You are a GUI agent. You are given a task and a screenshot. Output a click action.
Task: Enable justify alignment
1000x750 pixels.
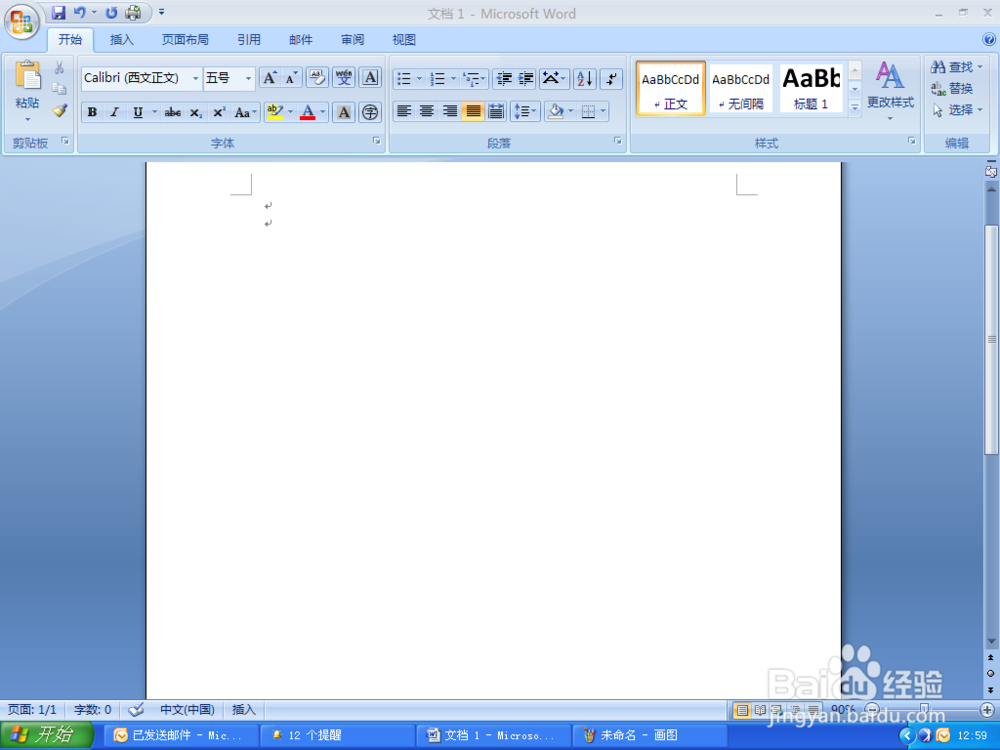[472, 112]
